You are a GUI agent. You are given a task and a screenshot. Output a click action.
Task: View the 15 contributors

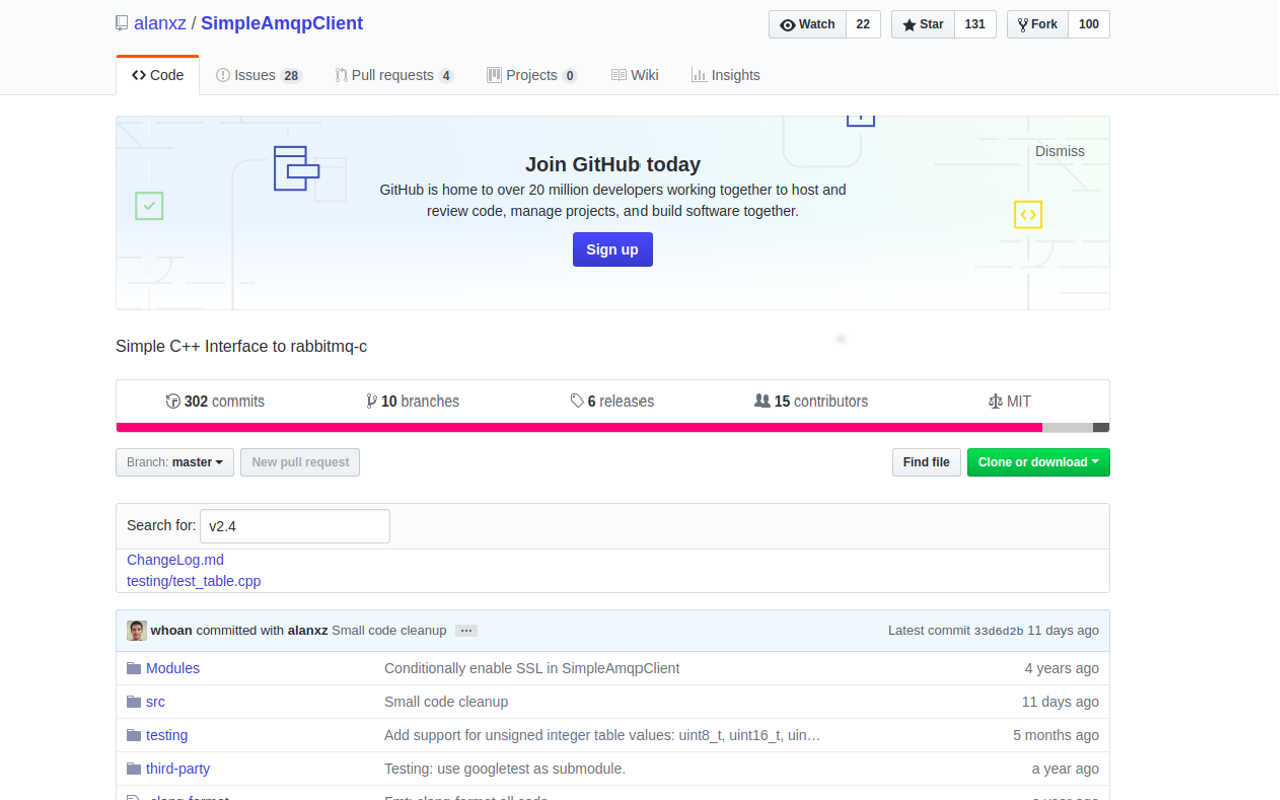tap(811, 401)
